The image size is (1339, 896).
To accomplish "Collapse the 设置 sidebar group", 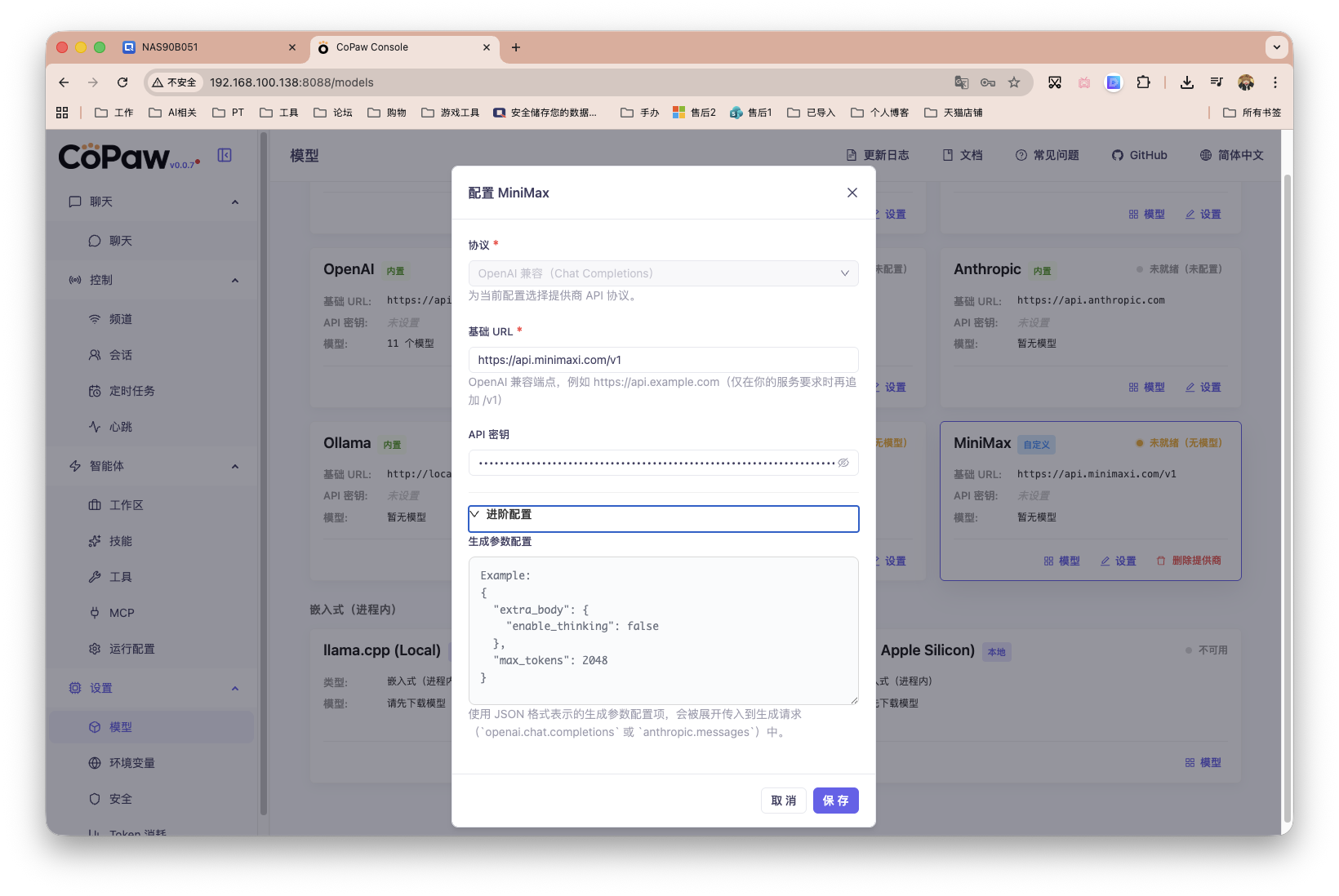I will [153, 688].
